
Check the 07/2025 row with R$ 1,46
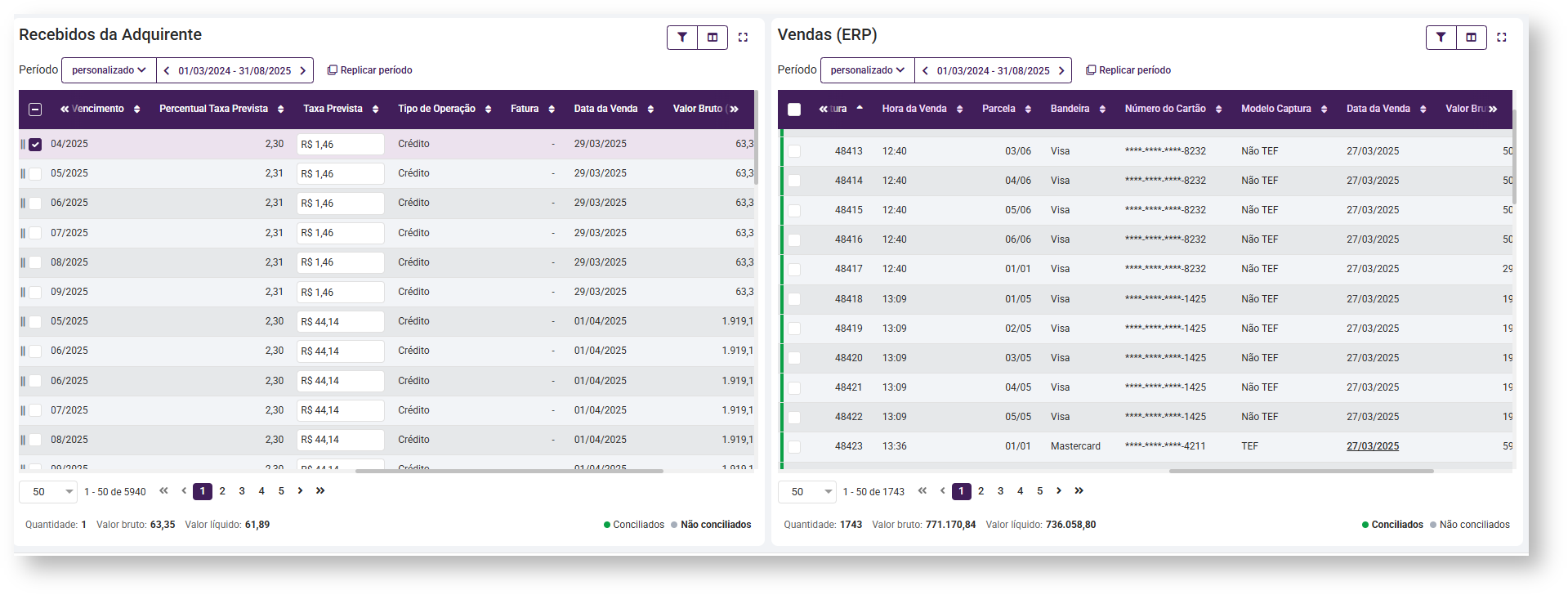coord(35,233)
